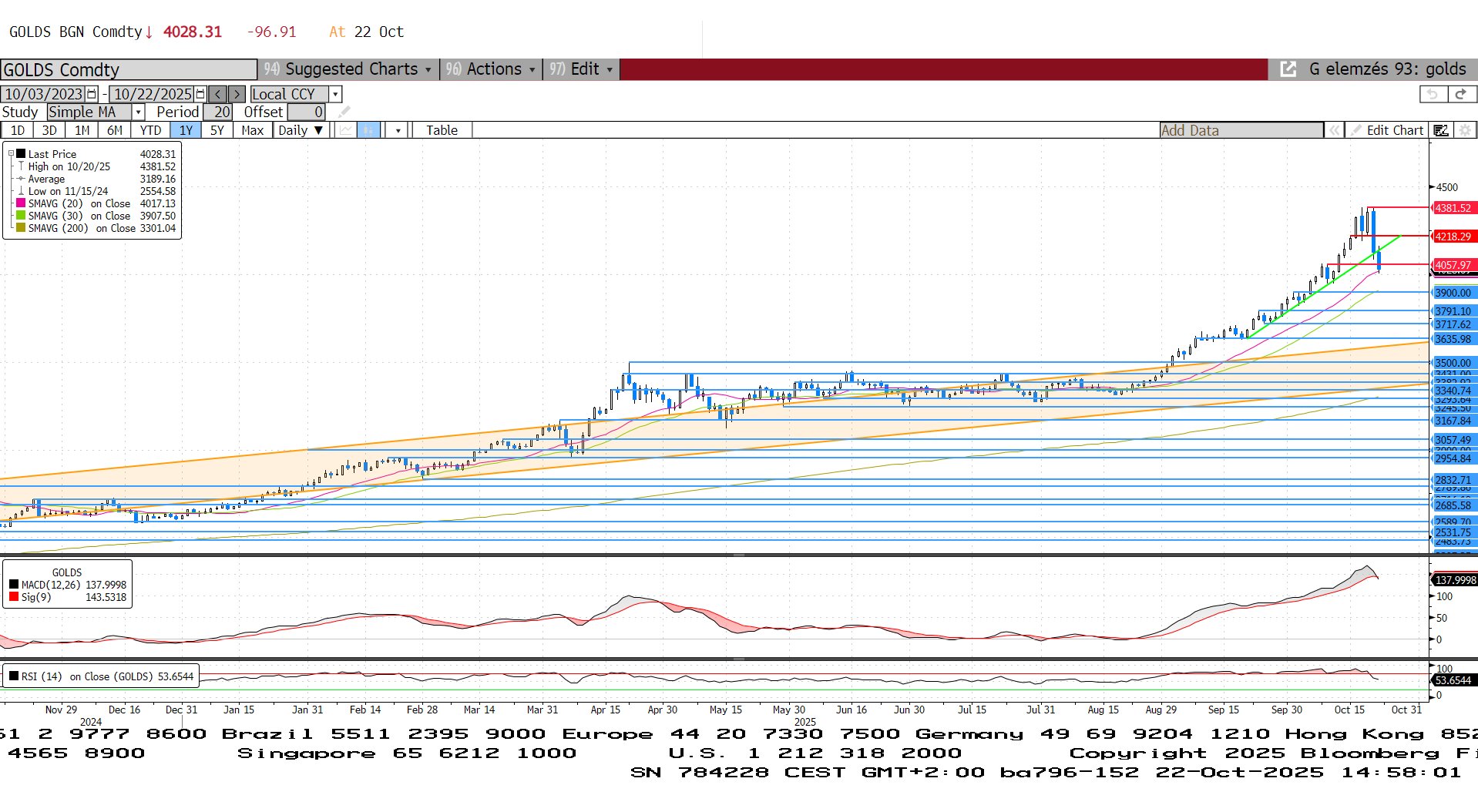Viewport: 1478px width, 812px height.
Task: Click the pink SMAVG (20) color swatch
Action: (21, 203)
